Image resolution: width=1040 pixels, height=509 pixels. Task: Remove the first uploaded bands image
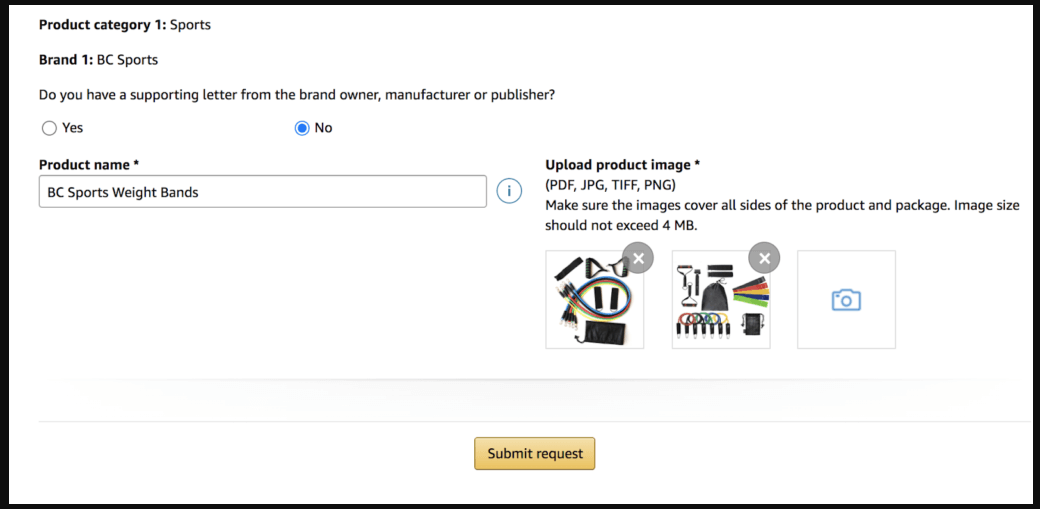coord(638,258)
